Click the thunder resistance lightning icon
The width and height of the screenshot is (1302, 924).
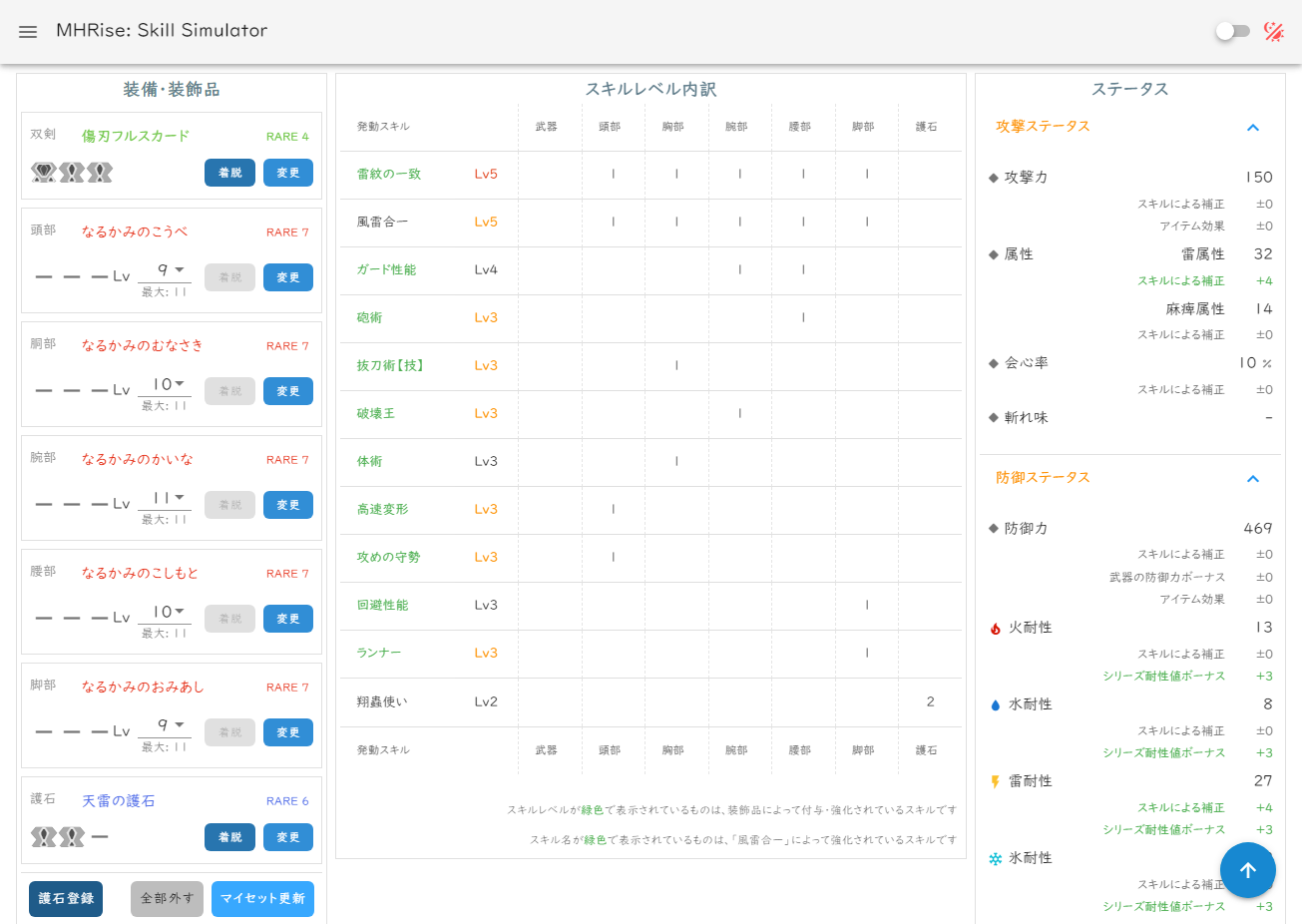[x=995, y=782]
